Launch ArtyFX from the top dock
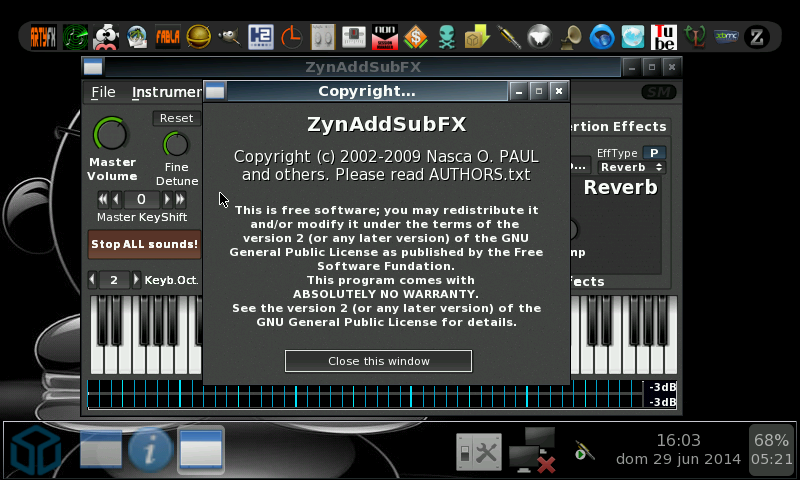The width and height of the screenshot is (800, 480). click(43, 37)
